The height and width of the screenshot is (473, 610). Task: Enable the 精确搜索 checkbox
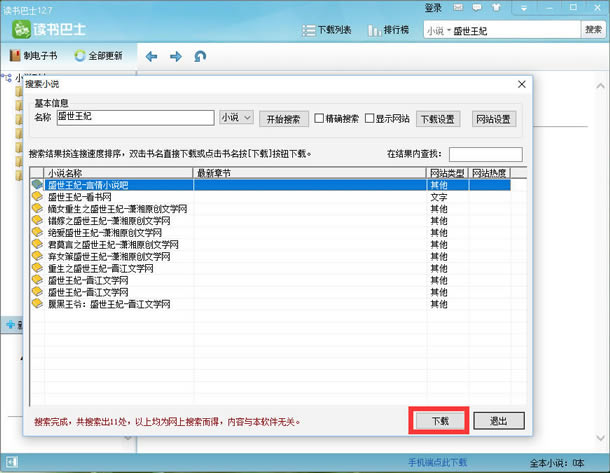coord(320,118)
